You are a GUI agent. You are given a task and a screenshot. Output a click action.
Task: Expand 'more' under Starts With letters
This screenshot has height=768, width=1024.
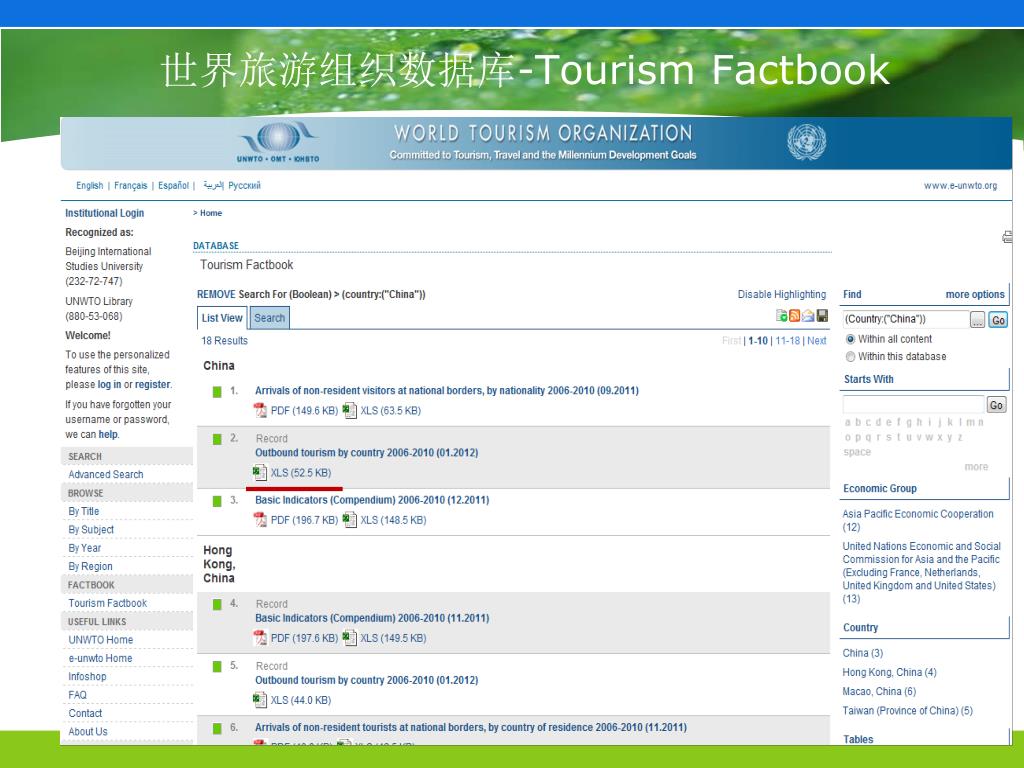tap(976, 467)
